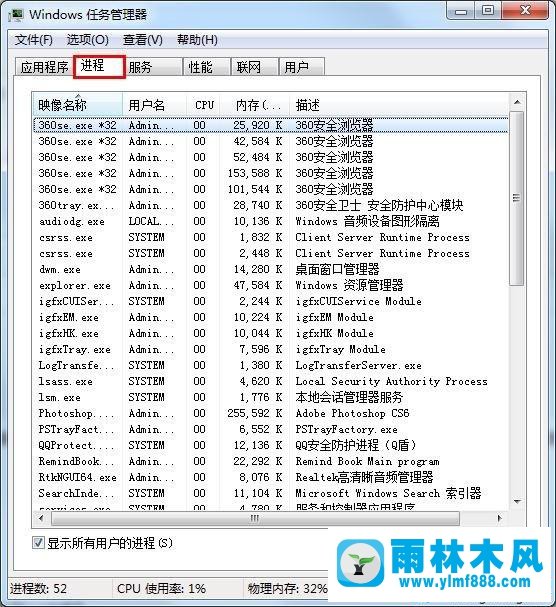The height and width of the screenshot is (607, 556).
Task: Select the PSTrayFact... process row
Action: 271,429
